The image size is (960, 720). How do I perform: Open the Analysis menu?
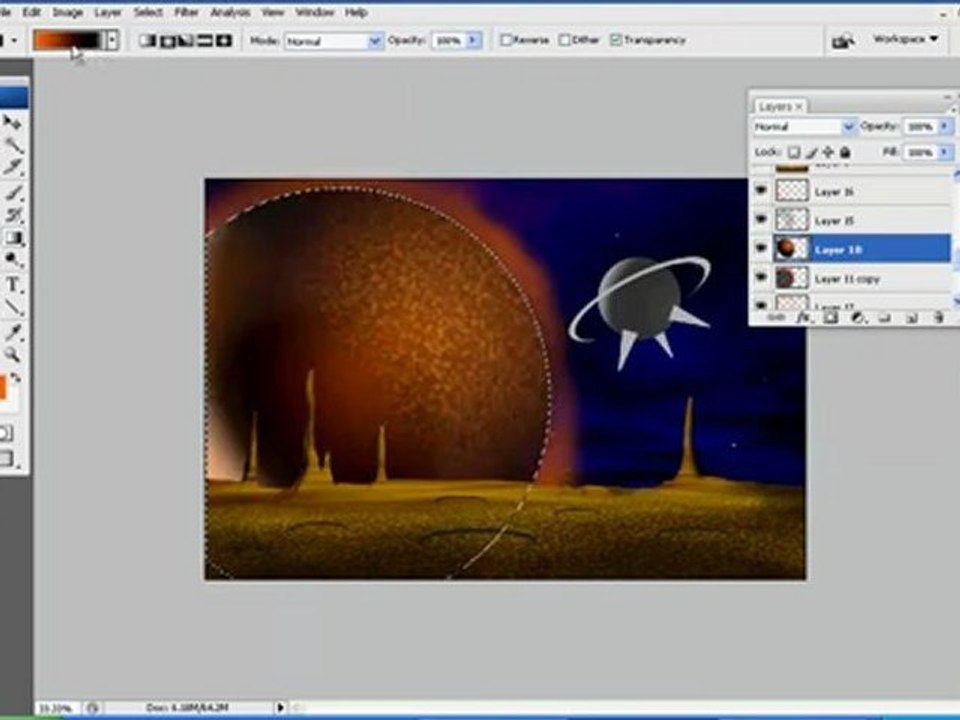230,12
